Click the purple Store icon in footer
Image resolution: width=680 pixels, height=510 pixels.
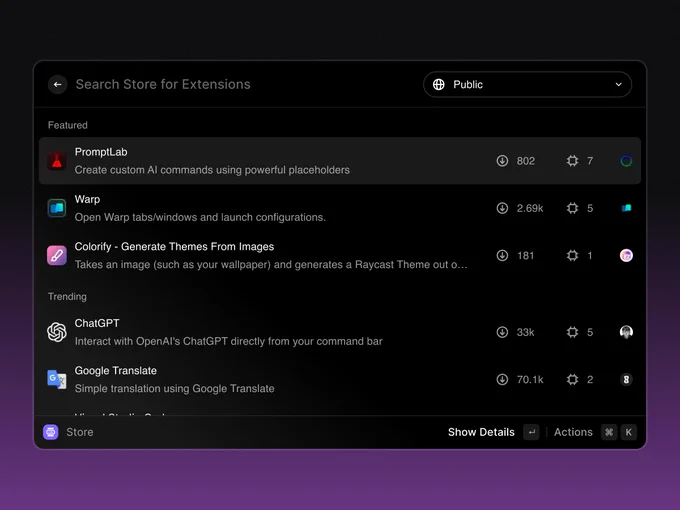[x=51, y=432]
